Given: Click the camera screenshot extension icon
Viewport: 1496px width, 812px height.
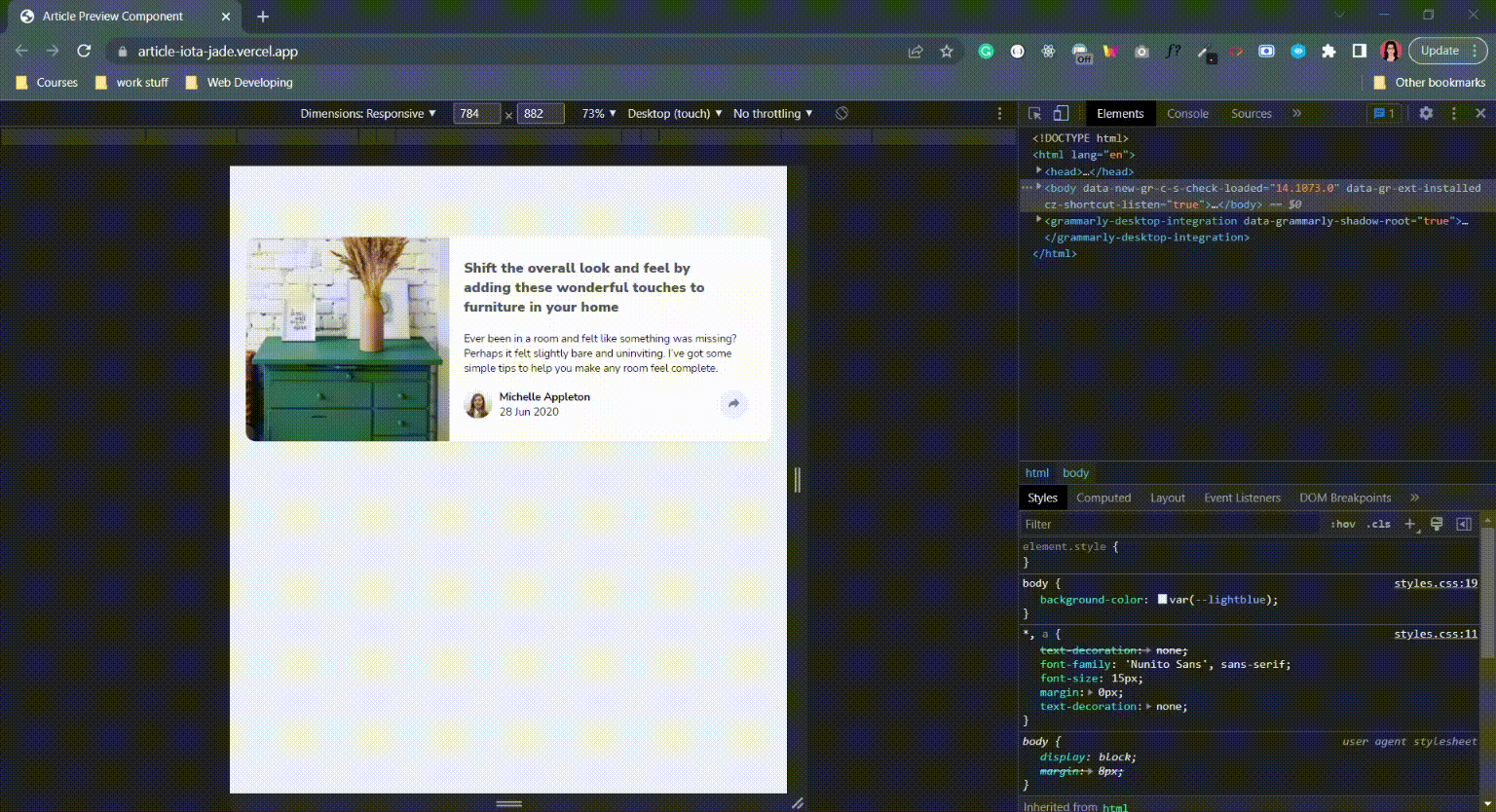Looking at the screenshot, I should (1141, 52).
